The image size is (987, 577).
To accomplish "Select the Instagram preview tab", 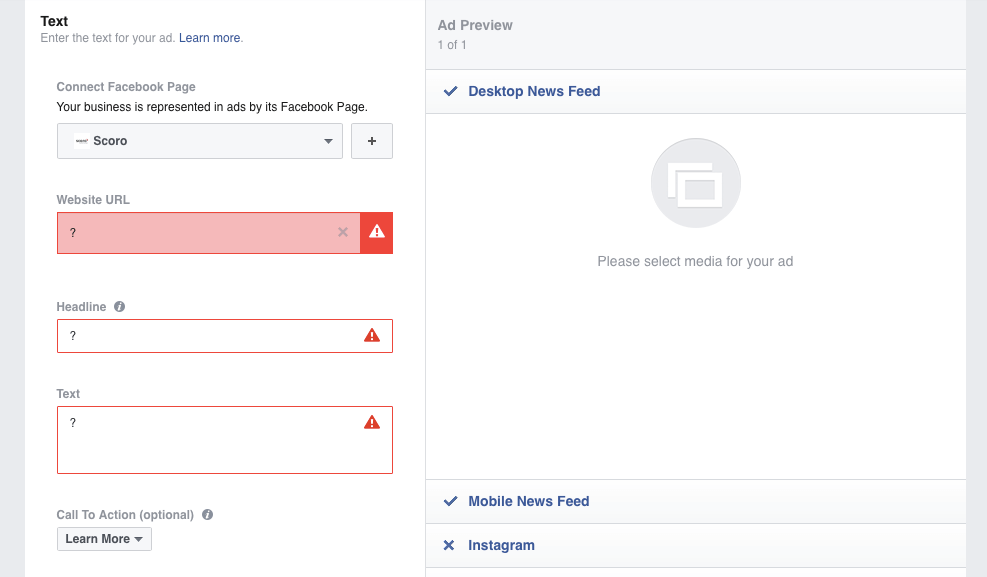I will coord(696,546).
